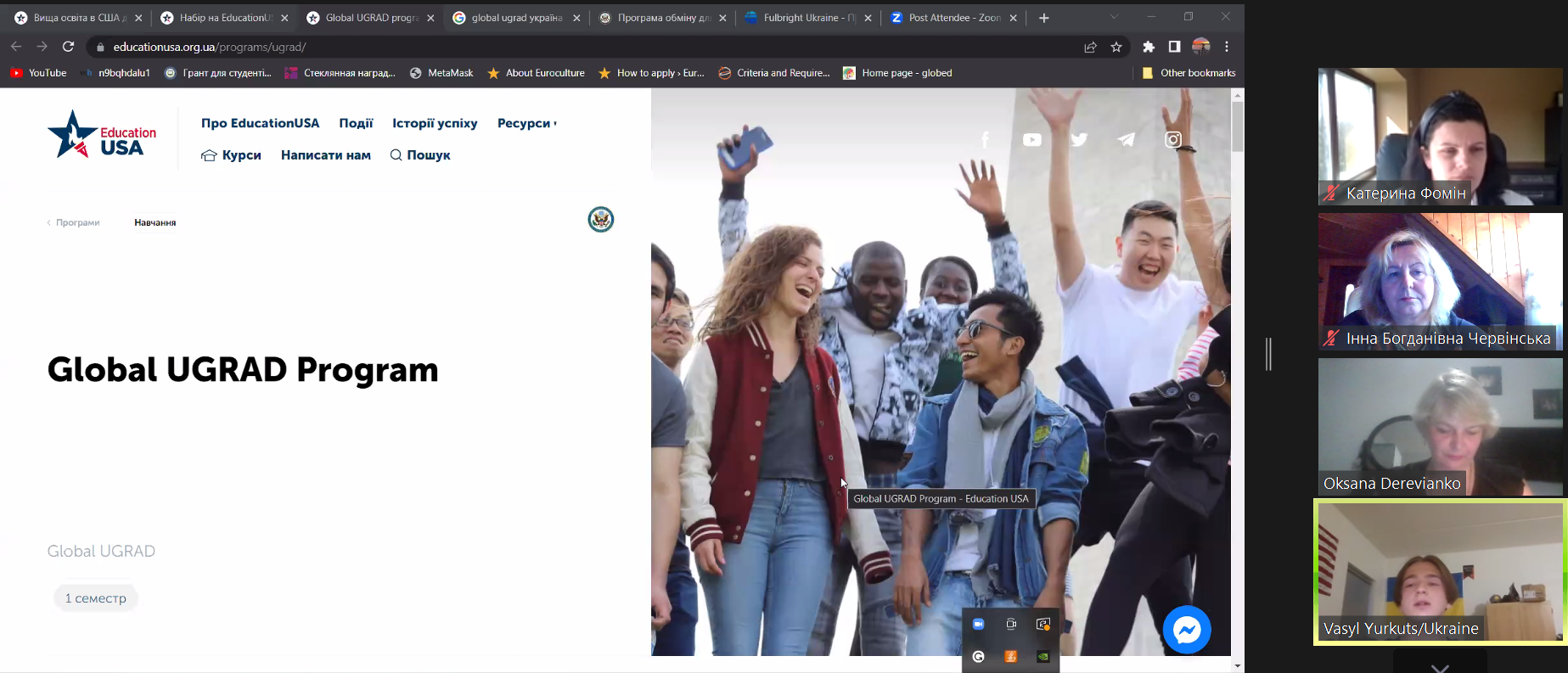Go back via the Програми breadcrumb
1568x673 pixels.
click(77, 222)
